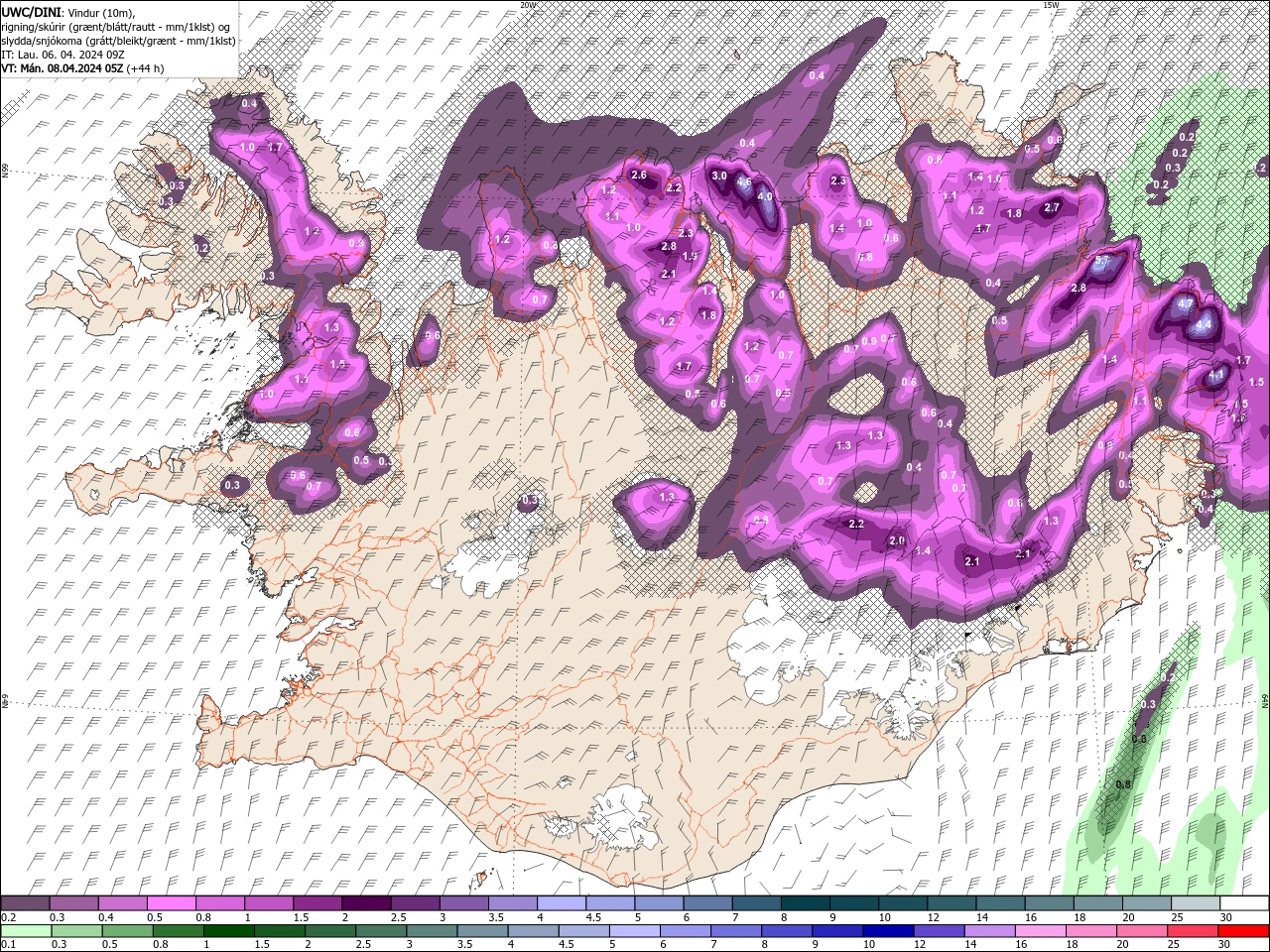Image resolution: width=1270 pixels, height=952 pixels.
Task: Click the UWC/DINI title in the header box
Action: [x=31, y=11]
